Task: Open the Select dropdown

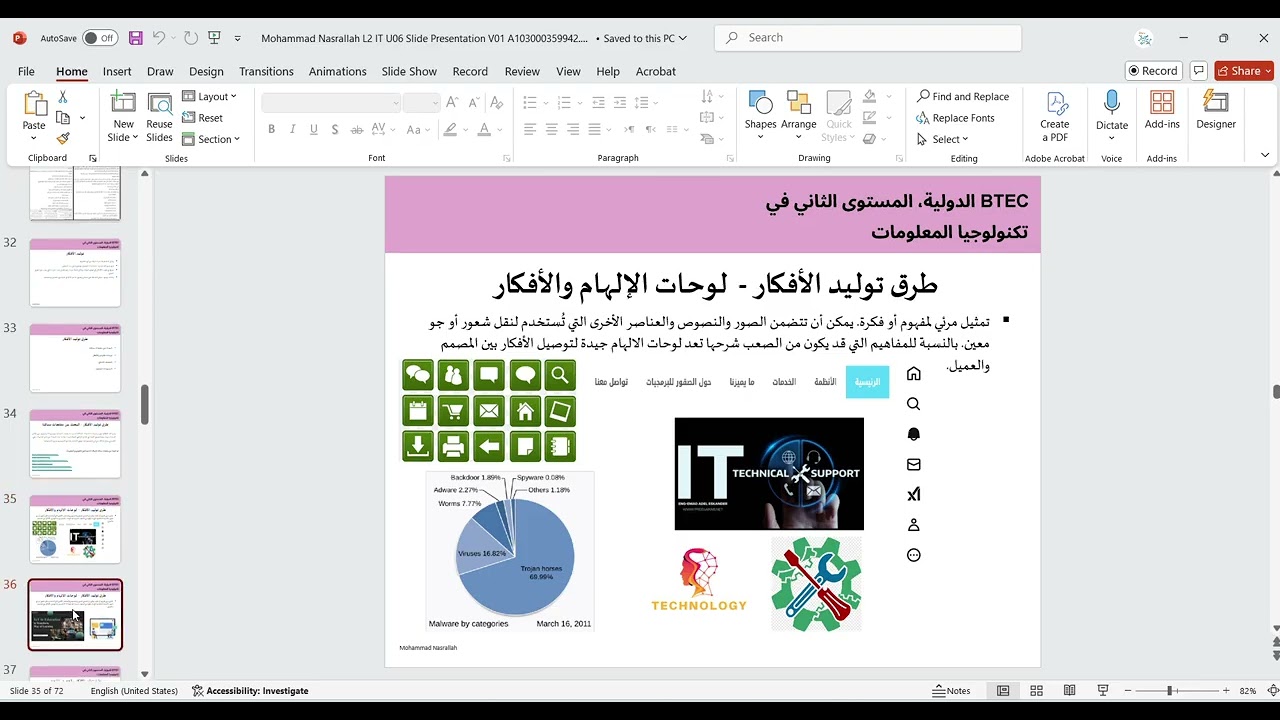Action: tap(942, 139)
